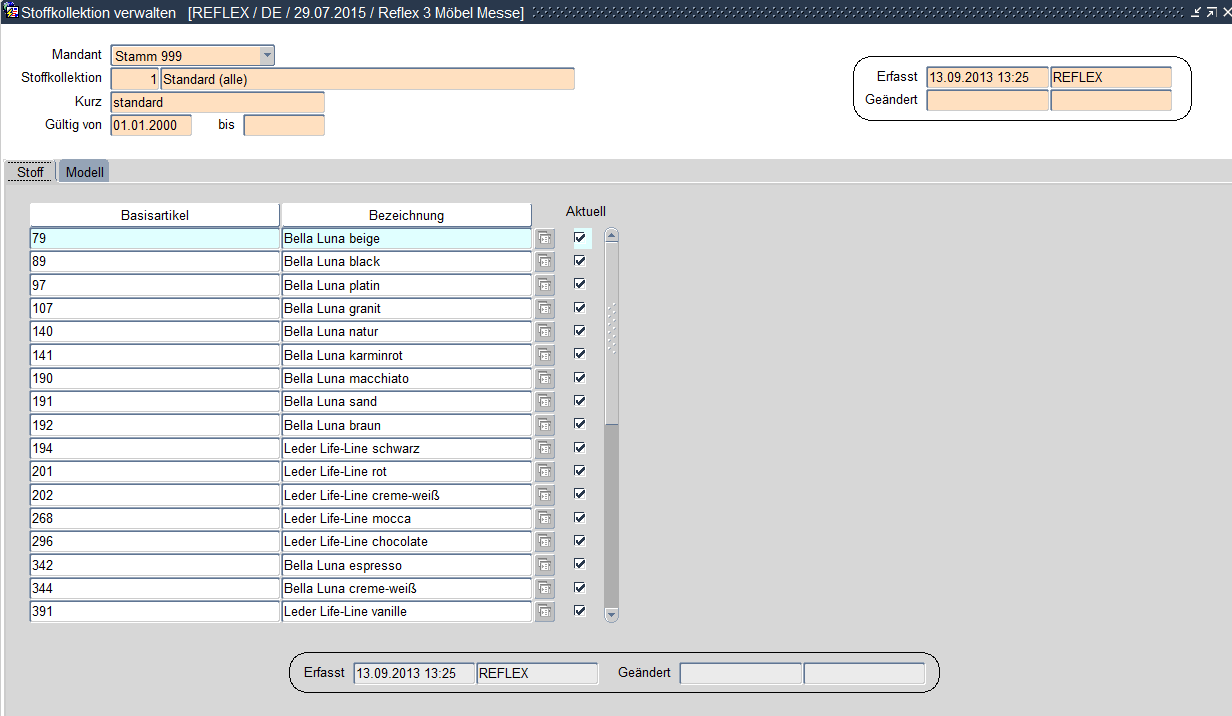
Task: Click the empty 'bis' date field
Action: tap(284, 125)
